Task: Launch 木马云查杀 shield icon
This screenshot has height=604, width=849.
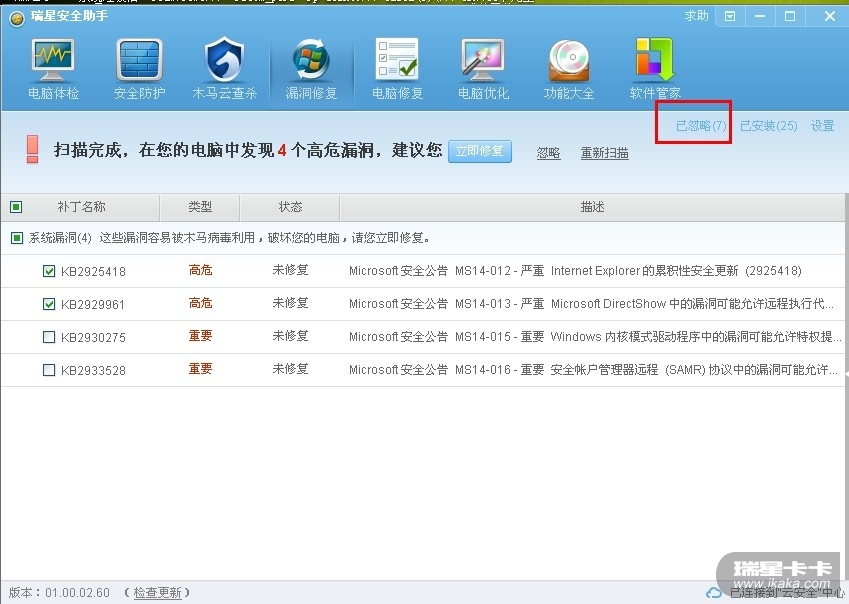Action: (224, 60)
